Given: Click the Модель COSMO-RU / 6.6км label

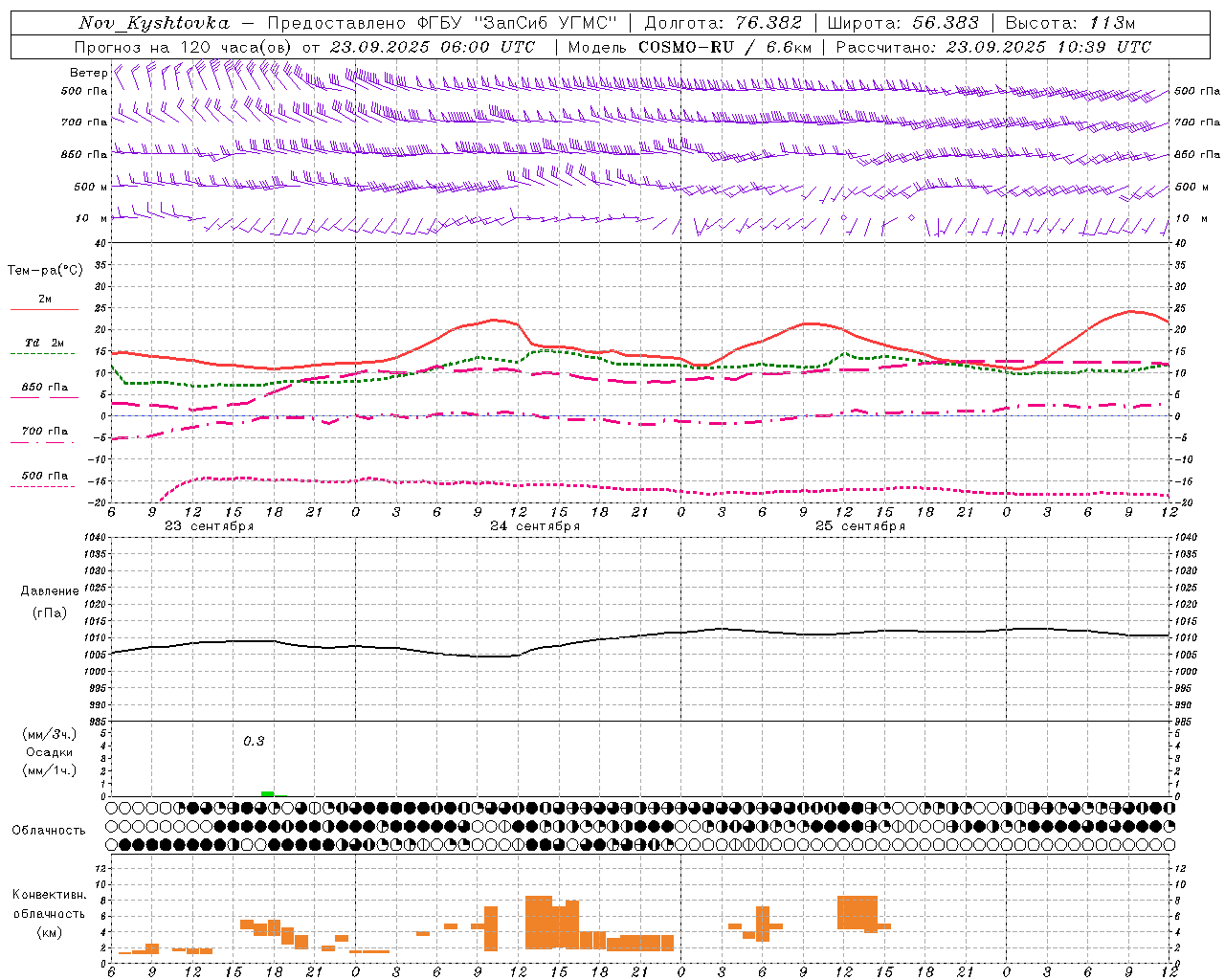Looking at the screenshot, I should point(690,47).
